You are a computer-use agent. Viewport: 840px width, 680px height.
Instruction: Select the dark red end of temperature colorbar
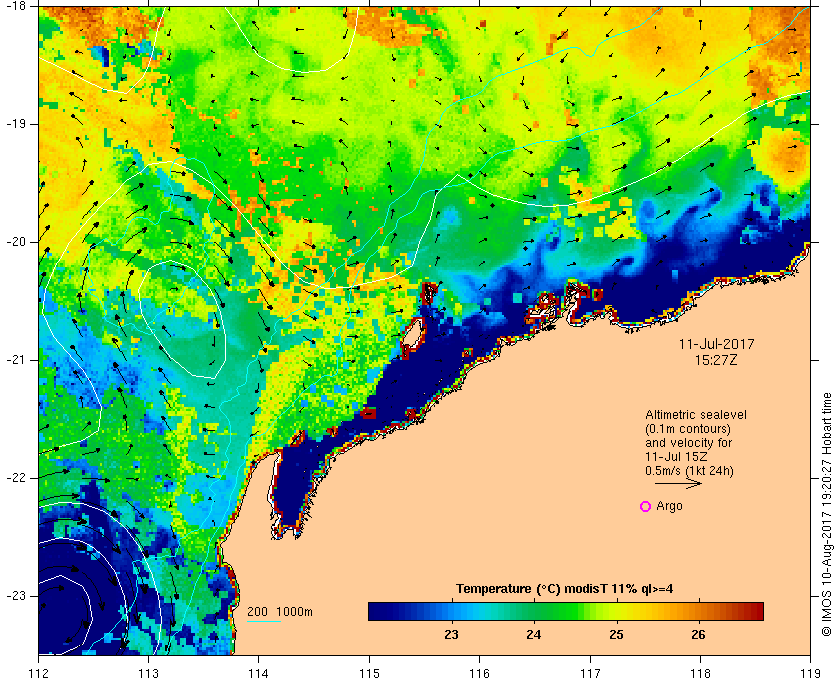[x=756, y=611]
